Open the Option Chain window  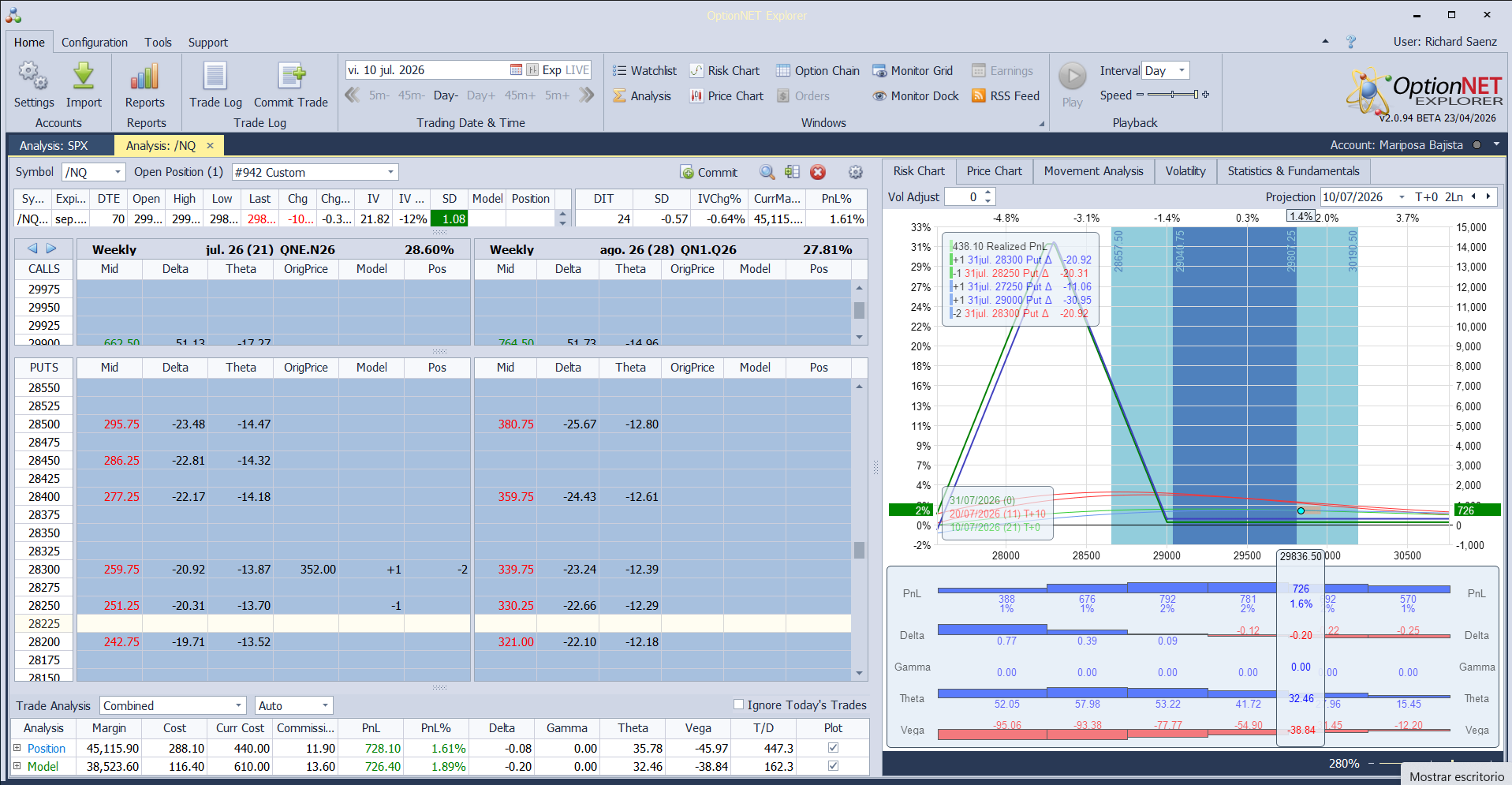(818, 71)
